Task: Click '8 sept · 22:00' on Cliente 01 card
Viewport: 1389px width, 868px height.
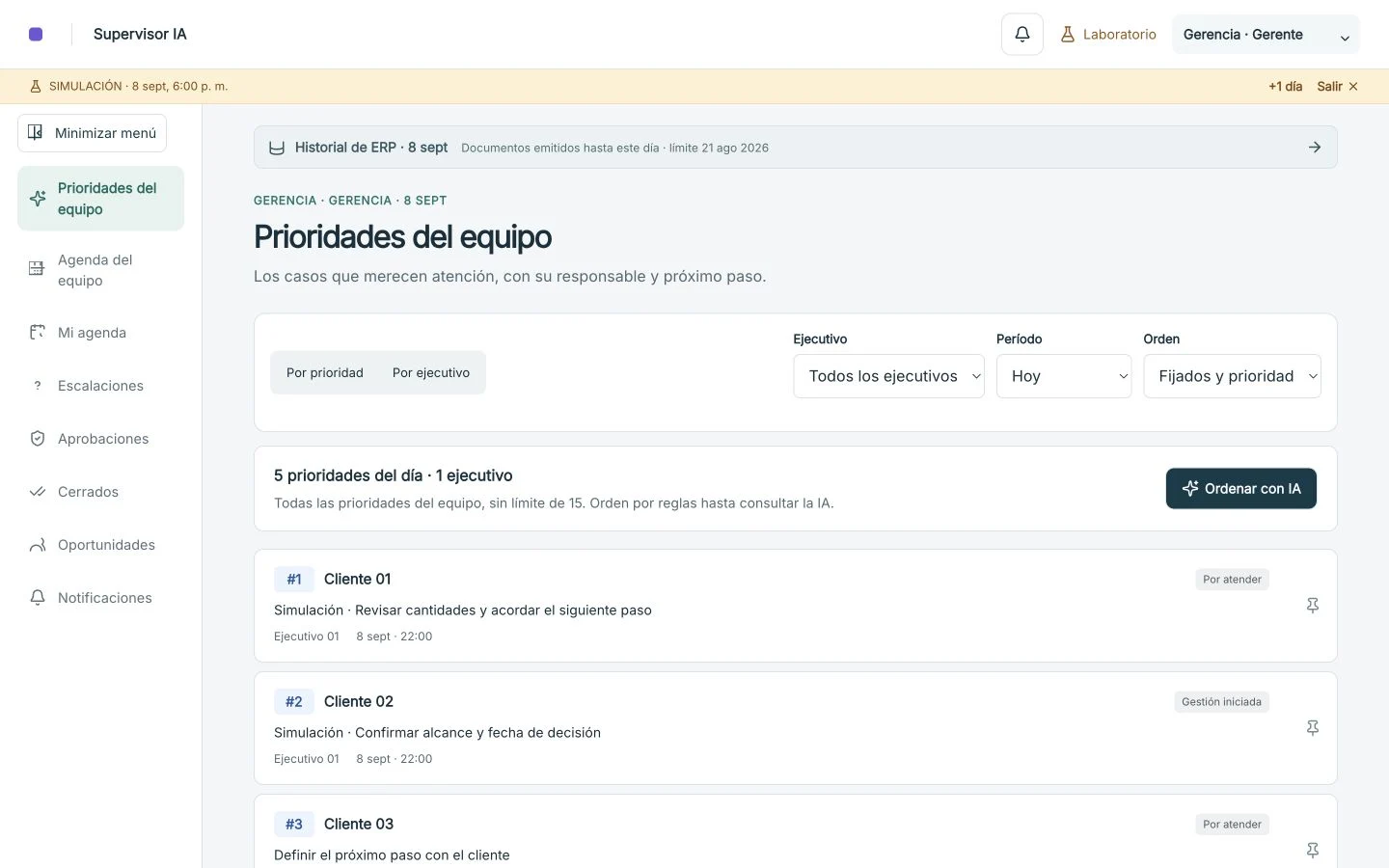Action: click(x=395, y=637)
